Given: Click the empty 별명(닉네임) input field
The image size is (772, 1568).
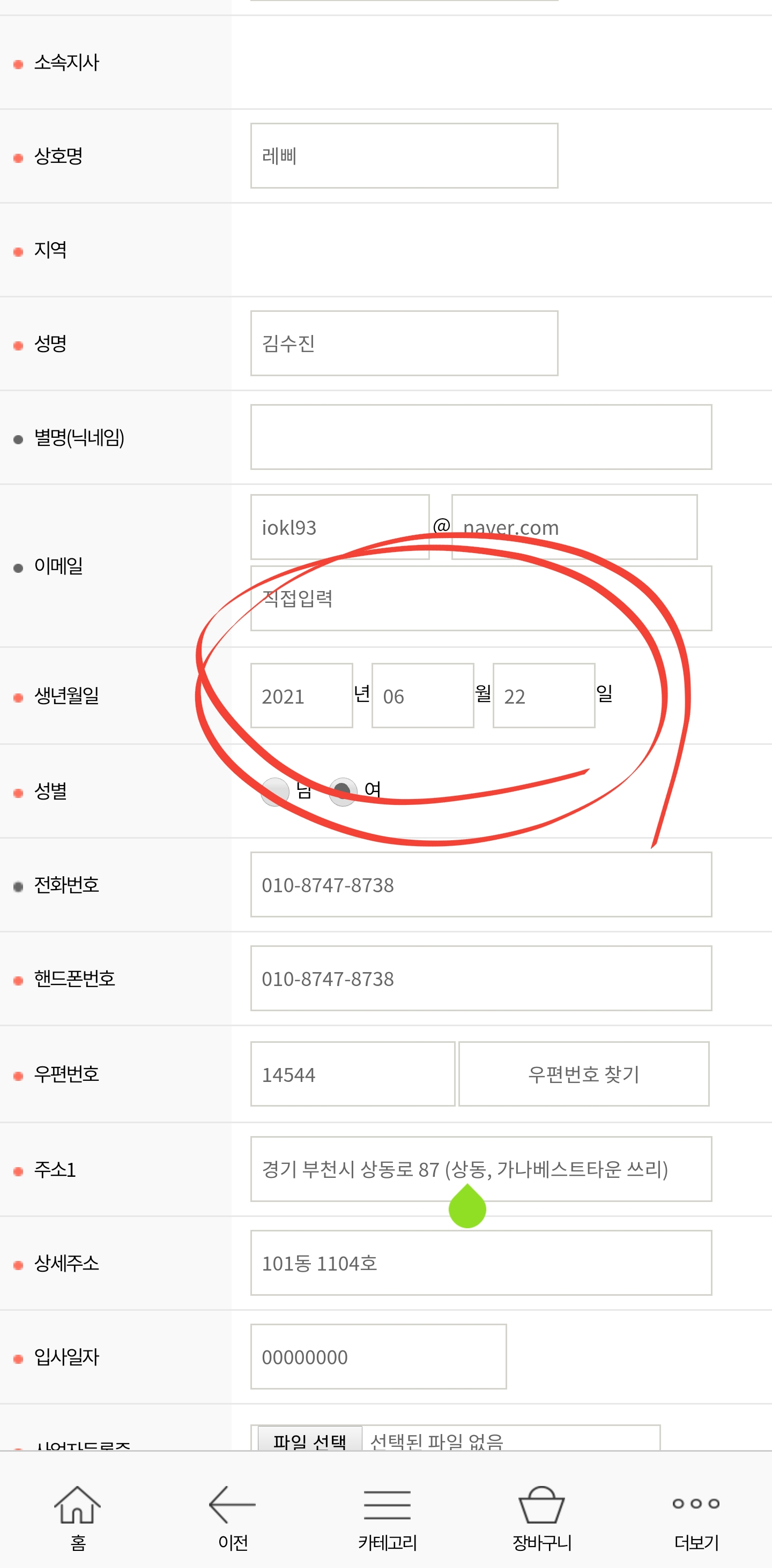Looking at the screenshot, I should (481, 437).
